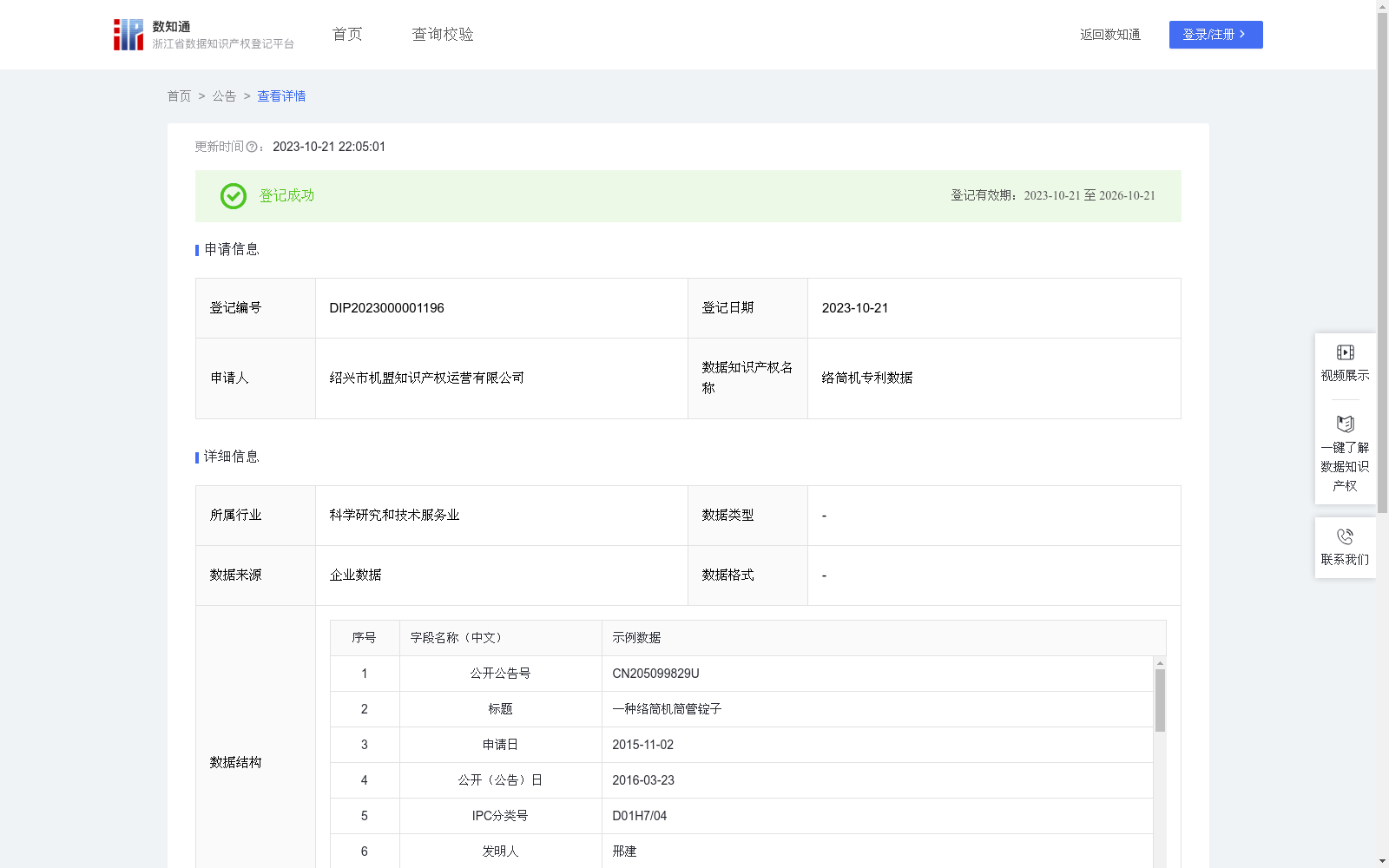This screenshot has height=868, width=1389.
Task: Click the 数据结构 row label
Action: click(x=235, y=763)
